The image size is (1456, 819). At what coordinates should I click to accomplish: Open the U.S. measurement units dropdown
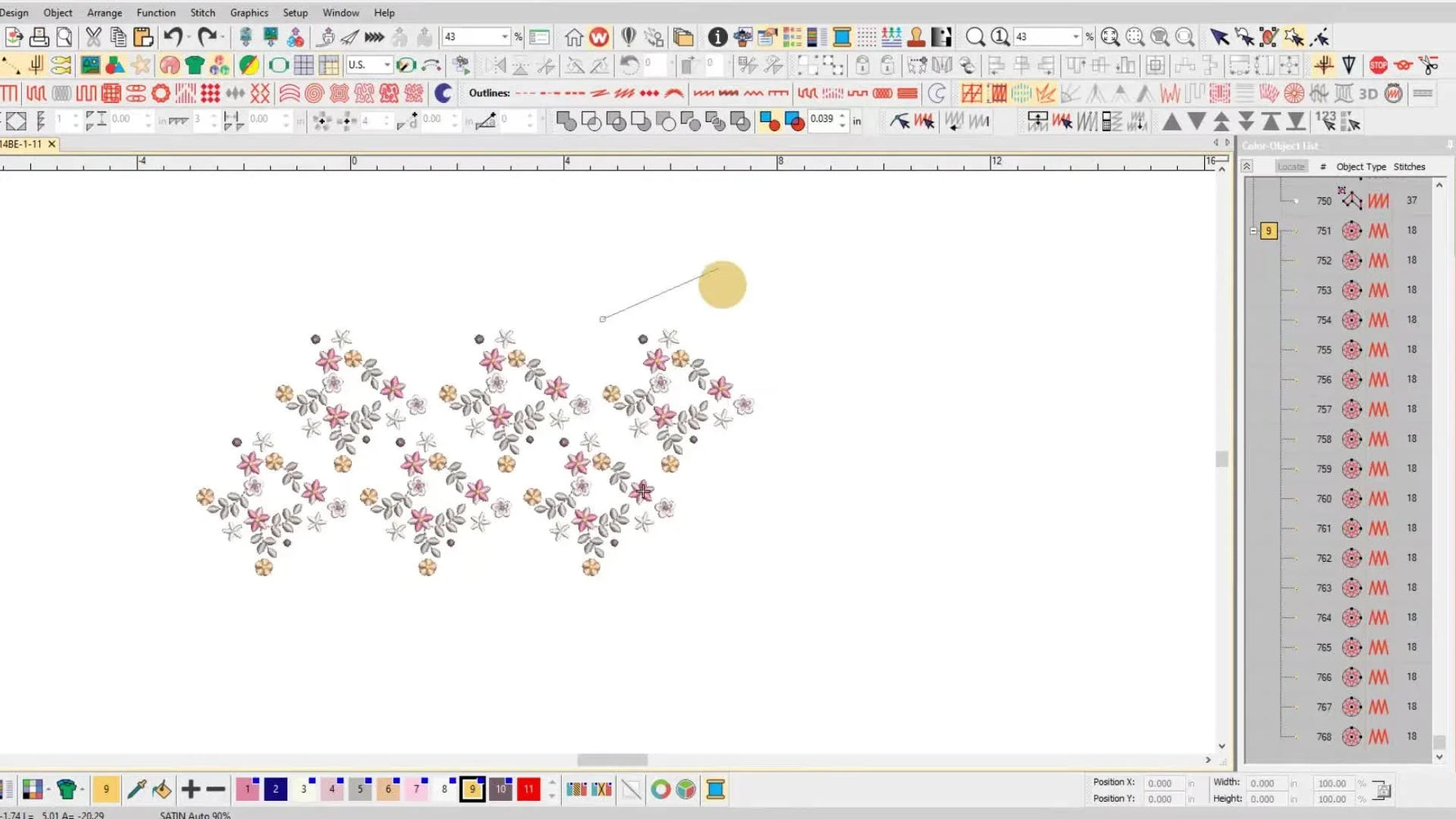coord(386,65)
